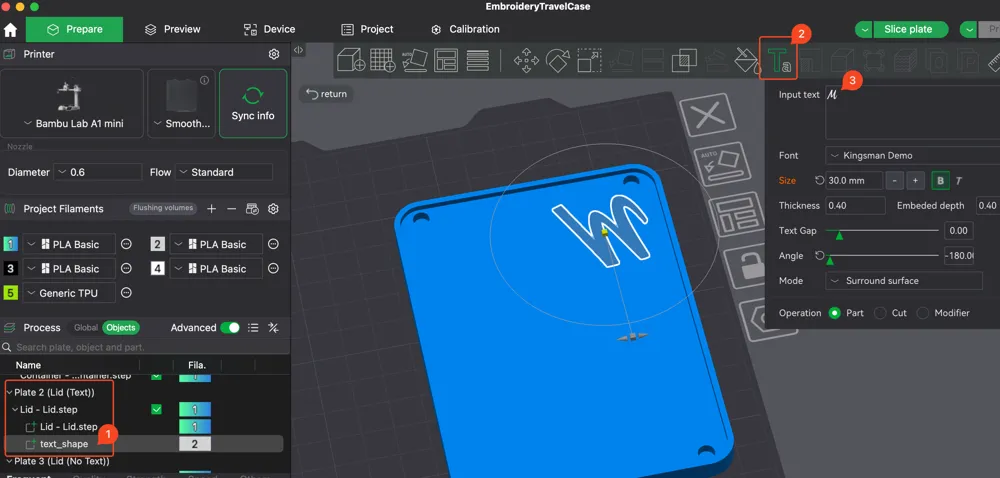This screenshot has height=478, width=1000.
Task: Open nozzle Diameter 0.6 dropdown
Action: pyautogui.click(x=98, y=172)
